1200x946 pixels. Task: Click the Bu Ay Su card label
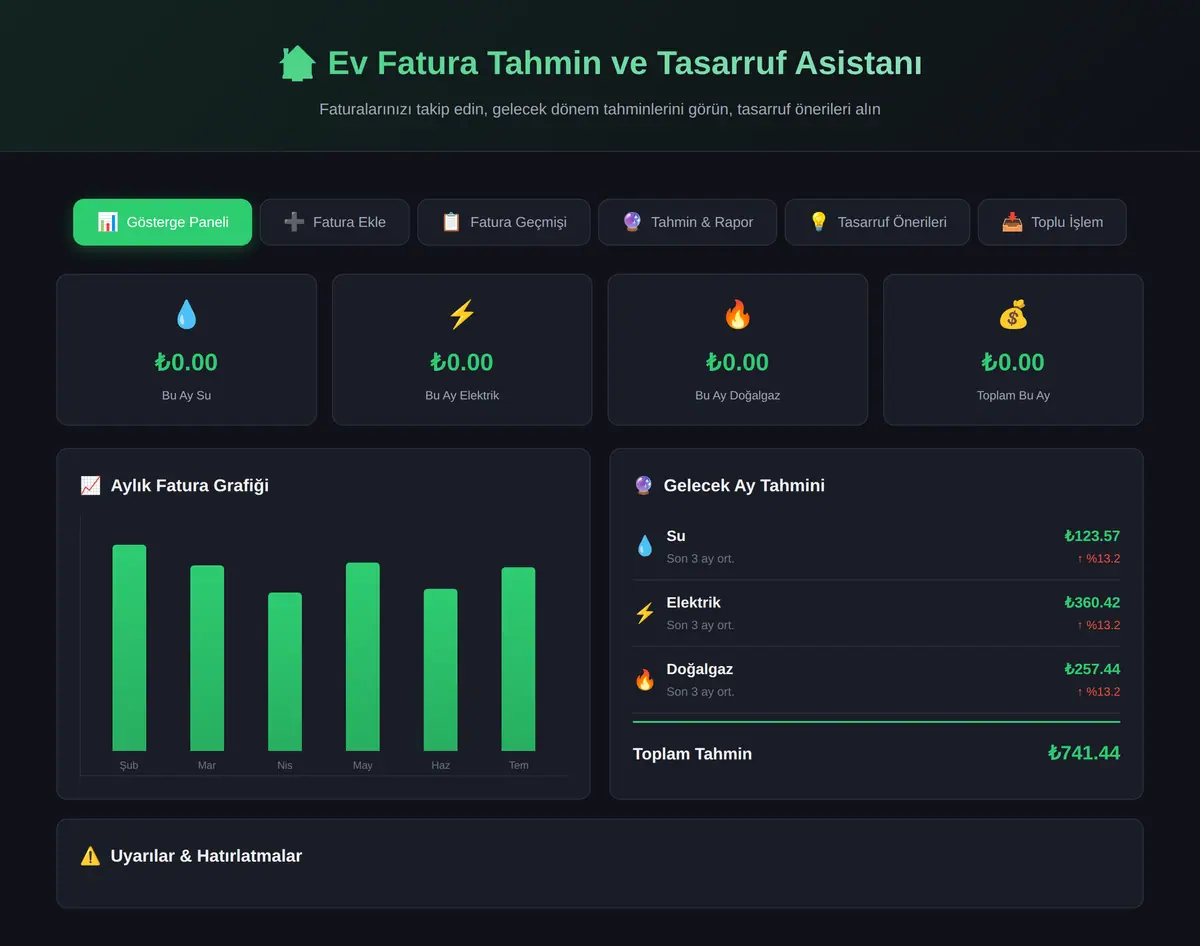(186, 395)
